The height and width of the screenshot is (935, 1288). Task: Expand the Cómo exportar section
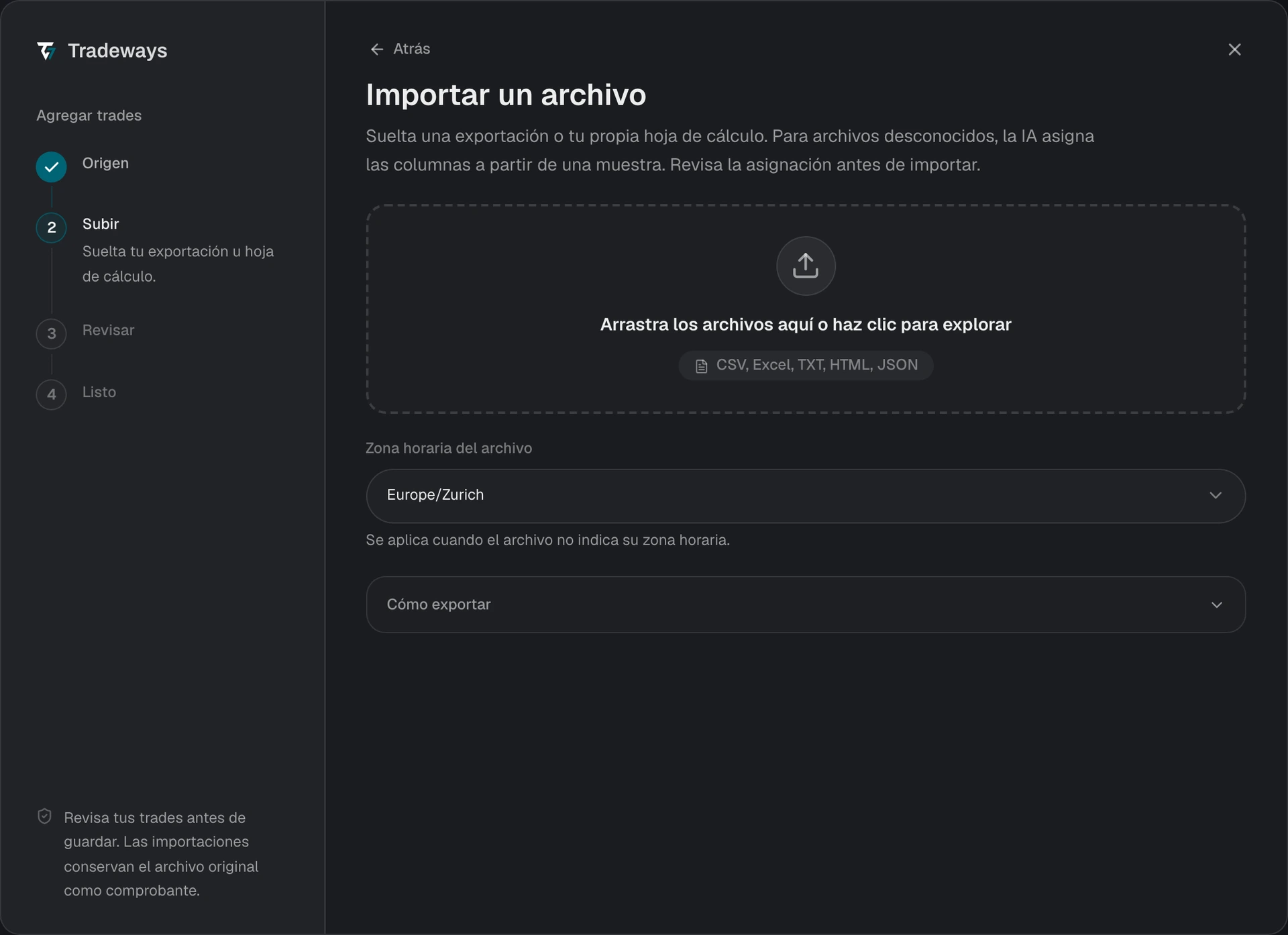pos(806,604)
